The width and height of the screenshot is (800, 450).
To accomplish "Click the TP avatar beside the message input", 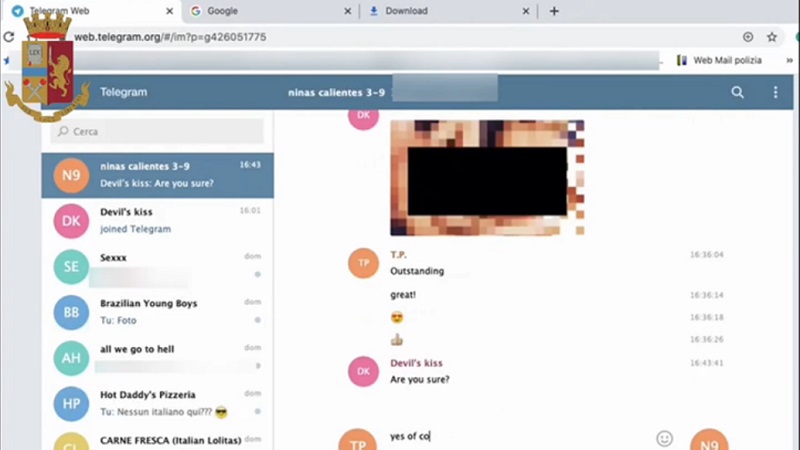I will tap(358, 441).
